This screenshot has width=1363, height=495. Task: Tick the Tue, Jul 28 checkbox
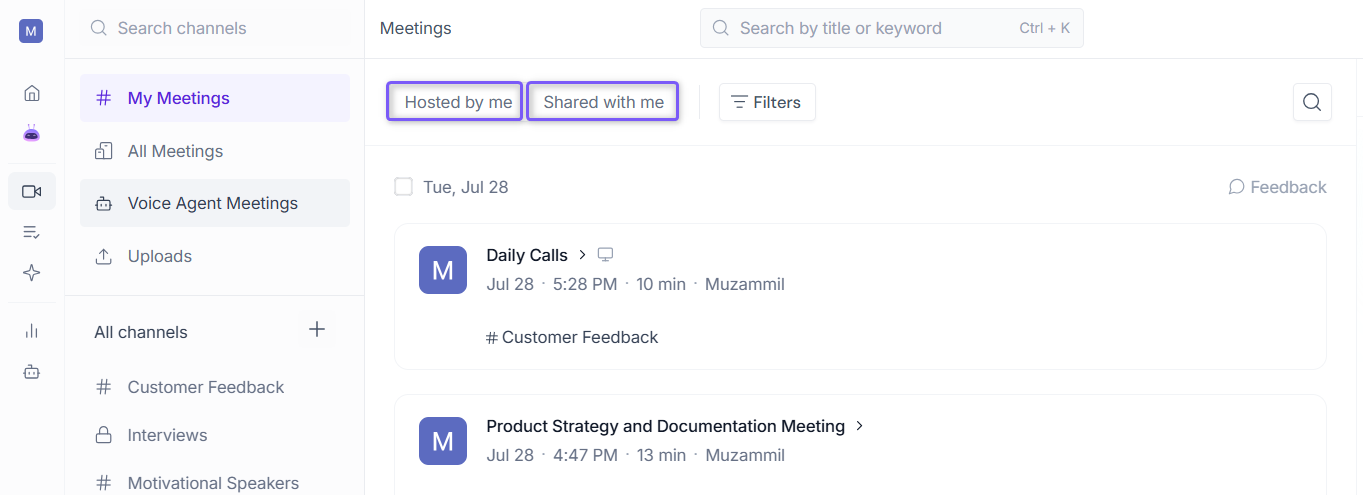click(404, 187)
